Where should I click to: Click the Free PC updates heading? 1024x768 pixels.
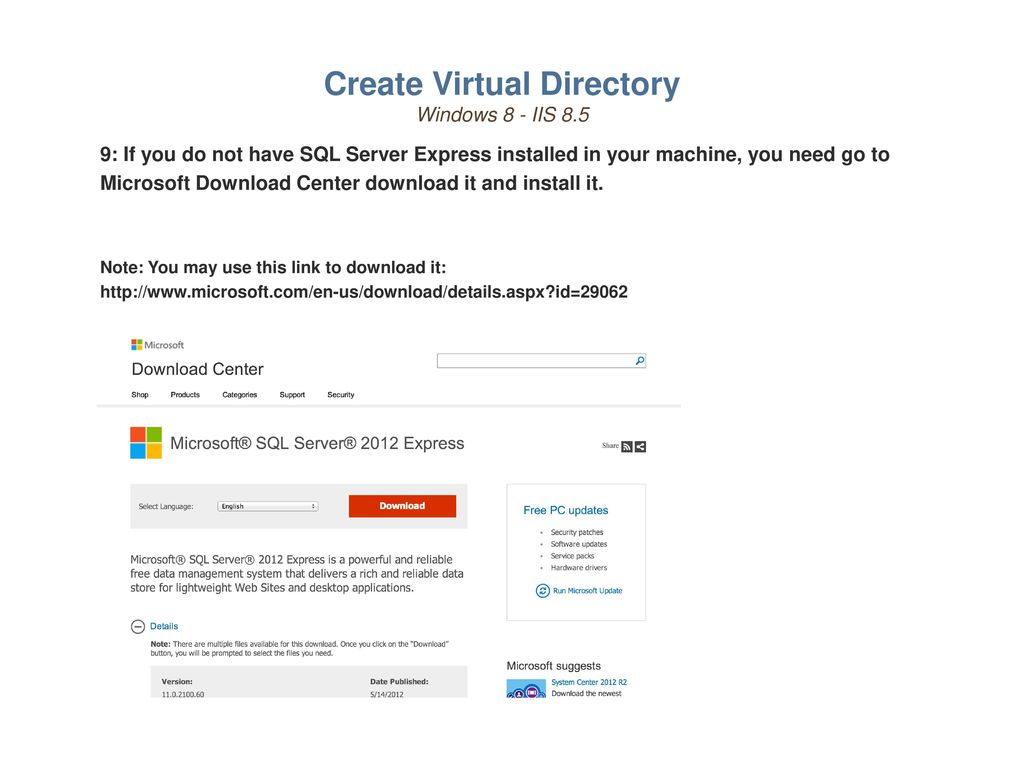coord(566,510)
